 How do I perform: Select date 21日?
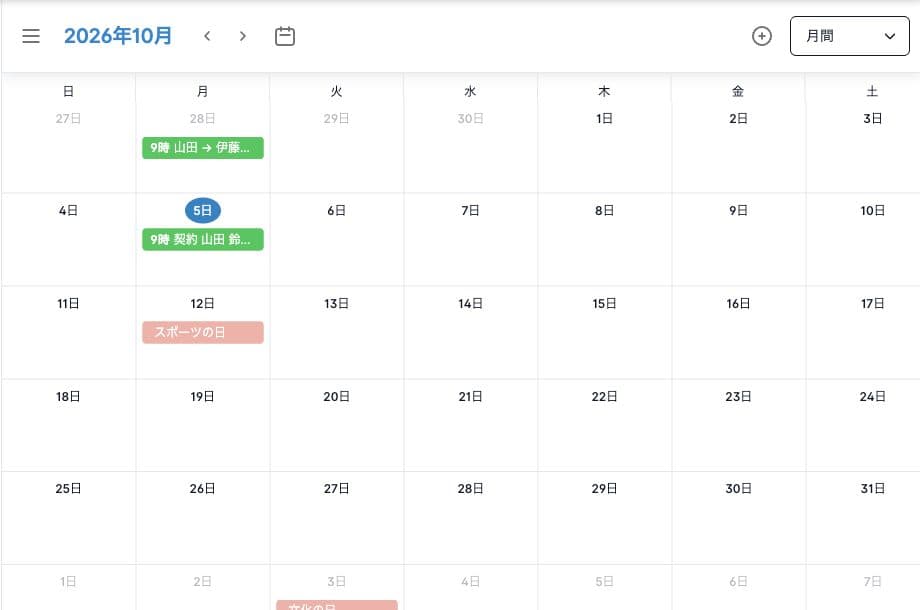[470, 396]
